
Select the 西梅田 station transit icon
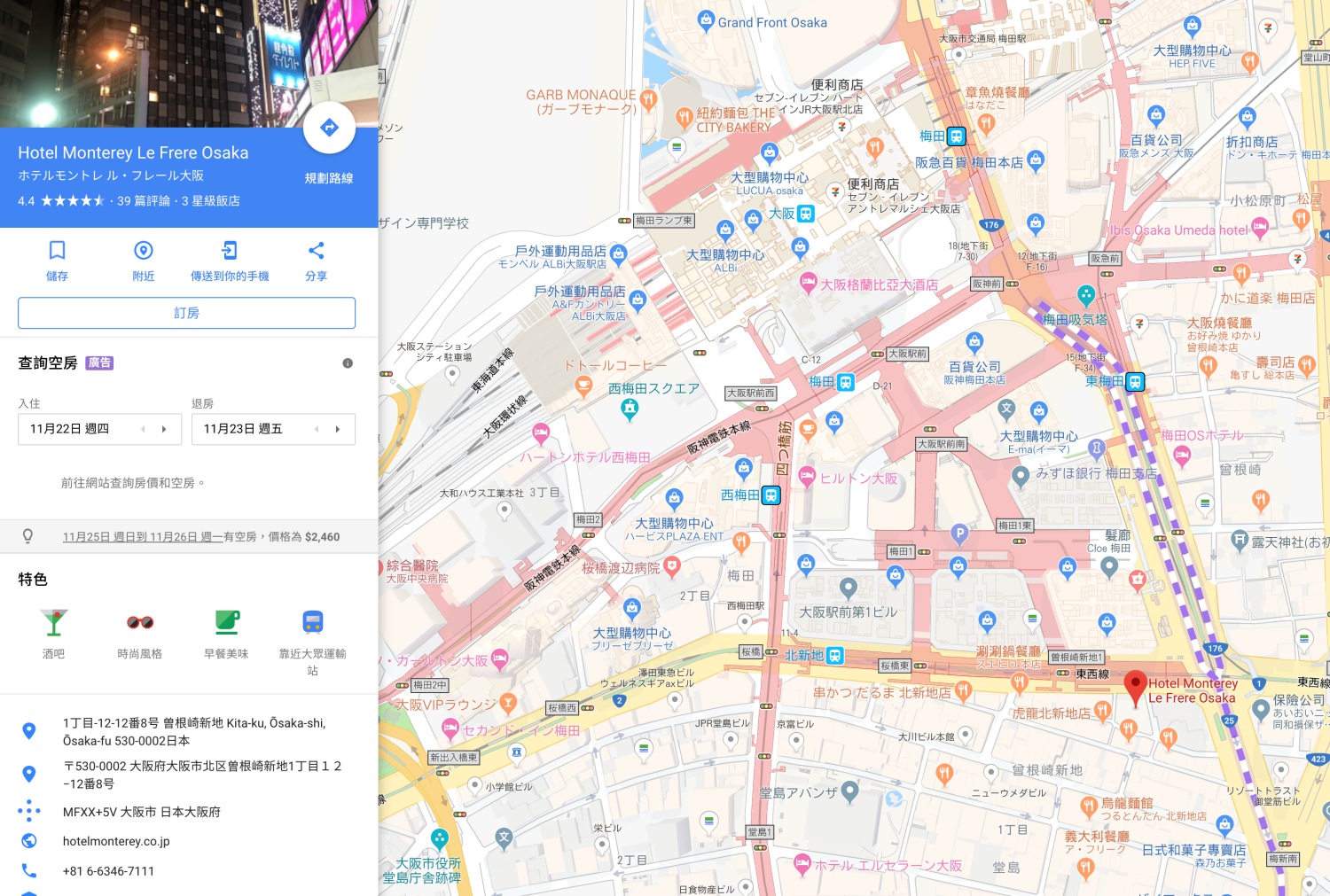point(771,495)
